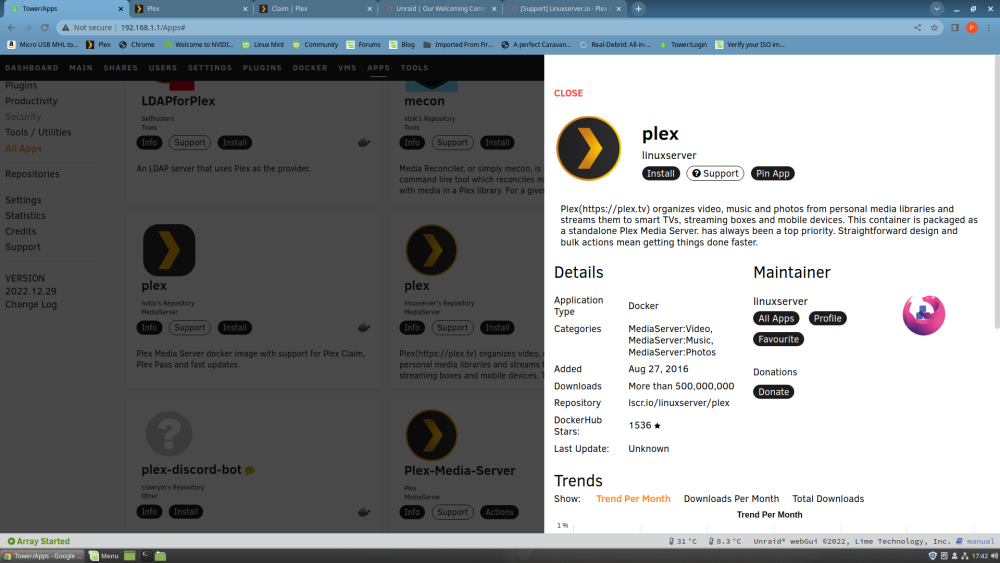The width and height of the screenshot is (1000, 563).
Task: Open the terminal from the taskbar
Action: click(146, 556)
